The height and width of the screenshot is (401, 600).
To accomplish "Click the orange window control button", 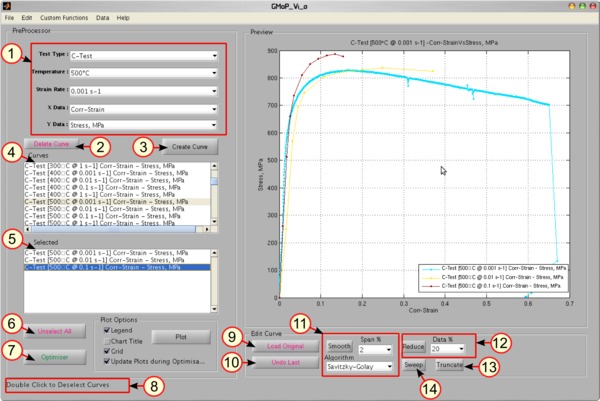I will (x=572, y=6).
